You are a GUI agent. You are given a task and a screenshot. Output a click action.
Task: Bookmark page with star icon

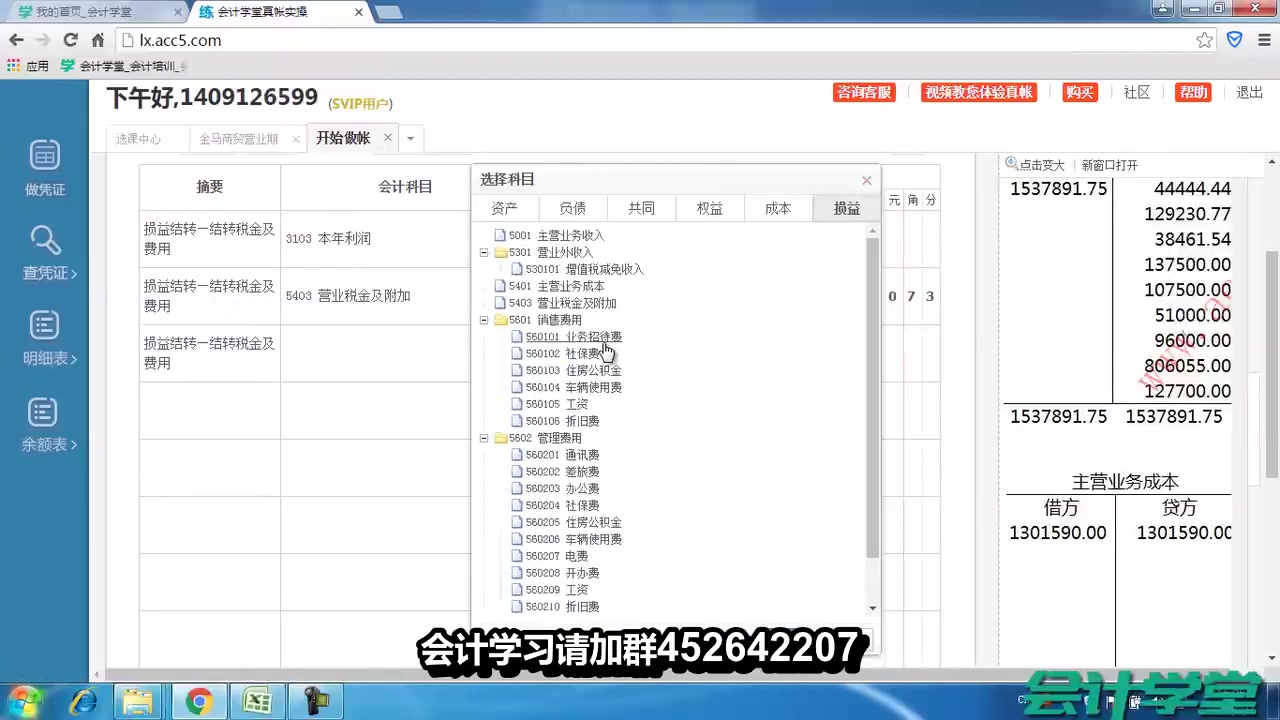click(1205, 40)
